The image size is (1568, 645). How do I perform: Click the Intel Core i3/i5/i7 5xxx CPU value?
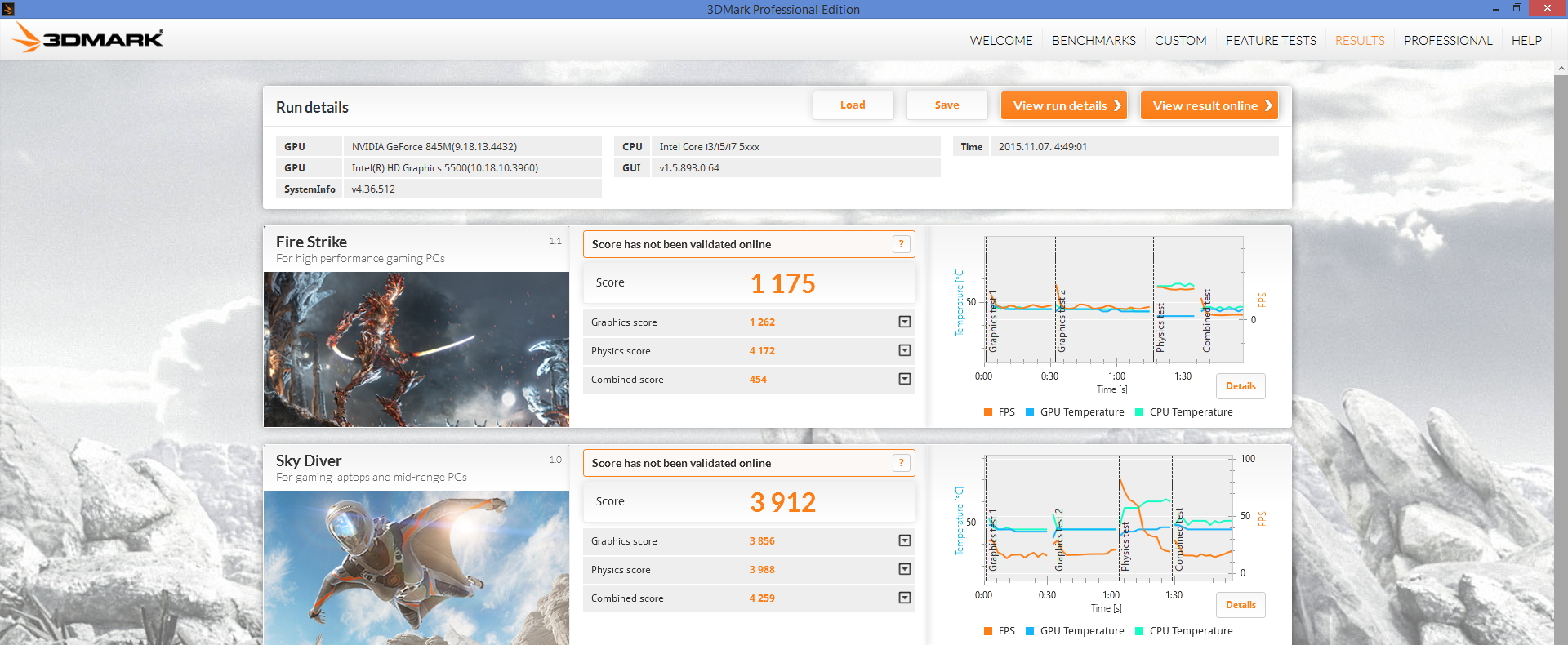710,147
